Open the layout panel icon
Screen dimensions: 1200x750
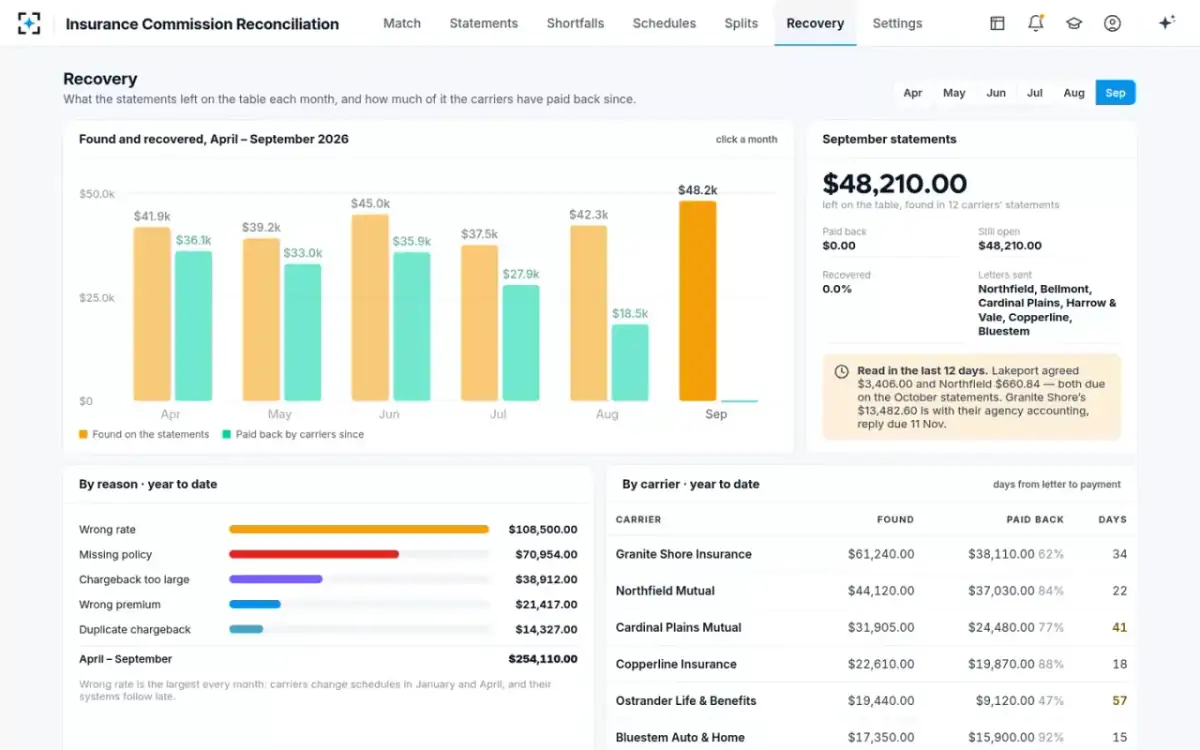(x=997, y=23)
